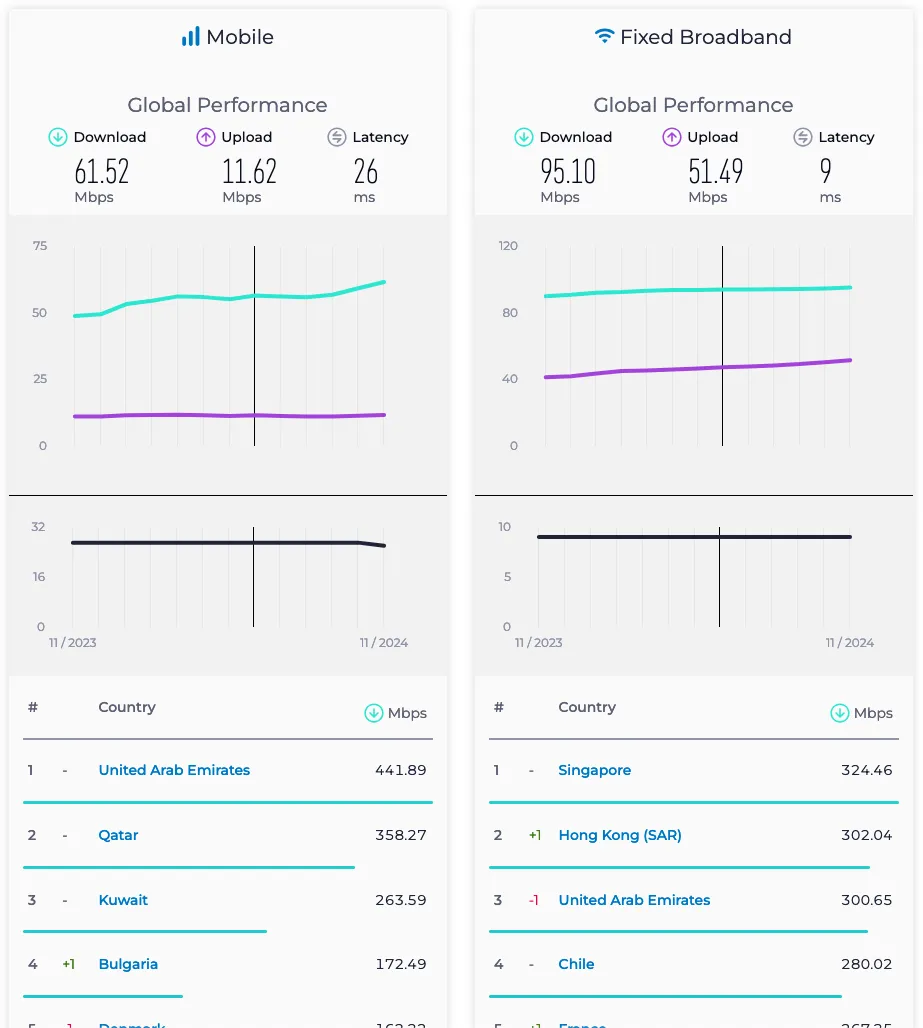Click the Mobile Latency icon
The height and width of the screenshot is (1028, 923).
[x=337, y=137]
